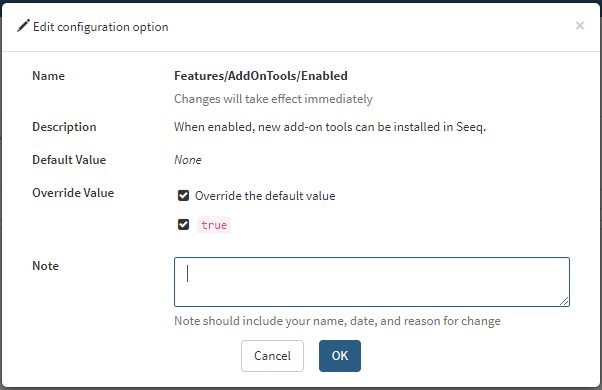Confirm changes with the OK button

click(x=340, y=356)
